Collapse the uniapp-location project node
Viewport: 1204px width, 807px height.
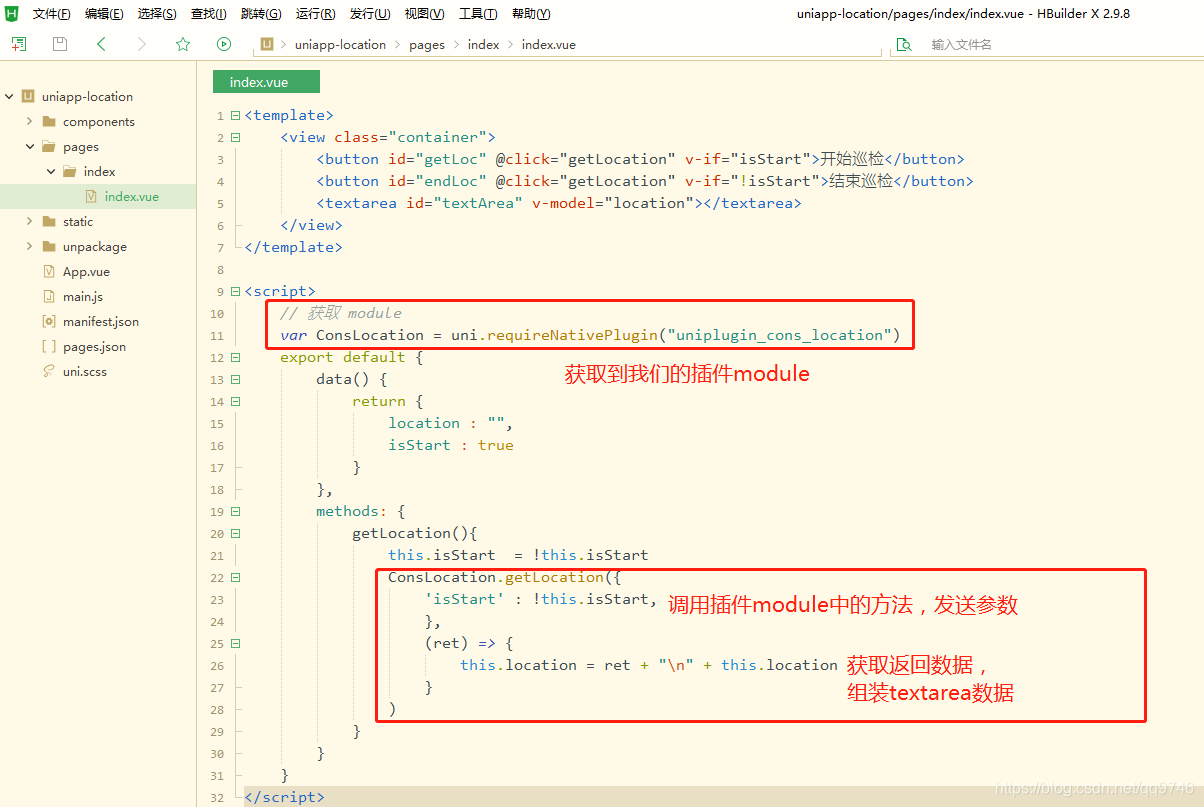[x=9, y=97]
